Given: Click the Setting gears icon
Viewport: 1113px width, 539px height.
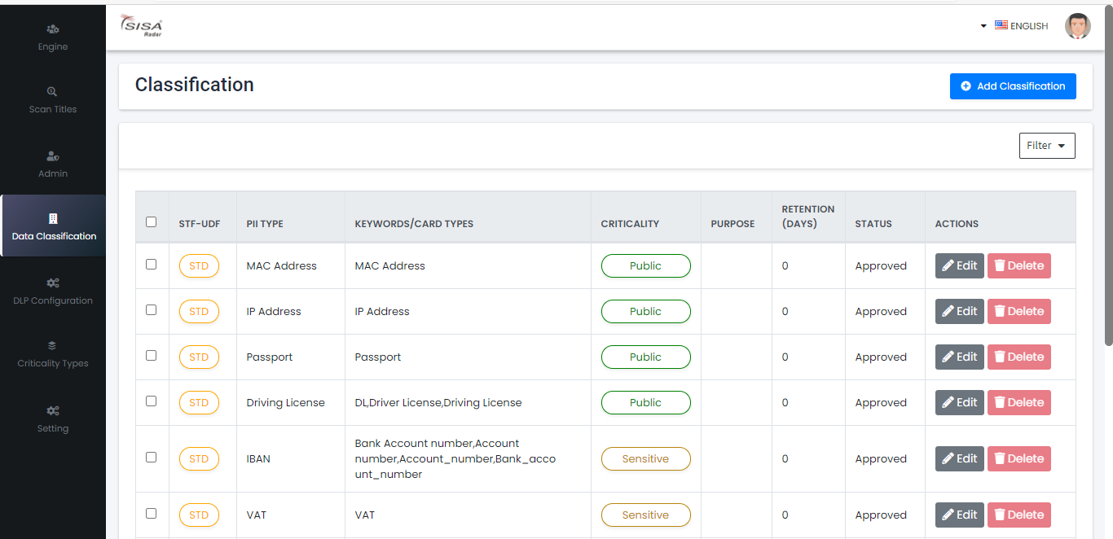Looking at the screenshot, I should 53,411.
